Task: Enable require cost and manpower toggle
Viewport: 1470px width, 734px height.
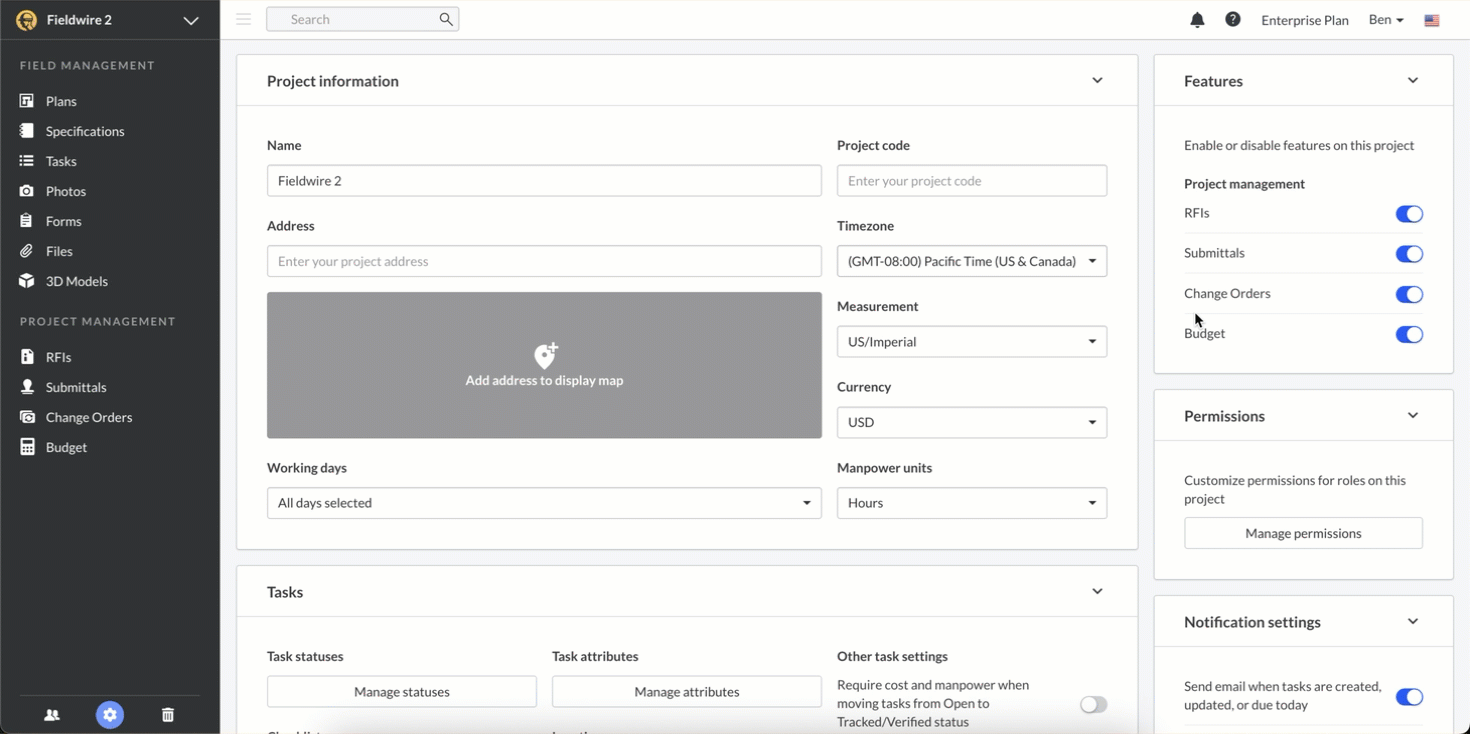Action: point(1093,705)
